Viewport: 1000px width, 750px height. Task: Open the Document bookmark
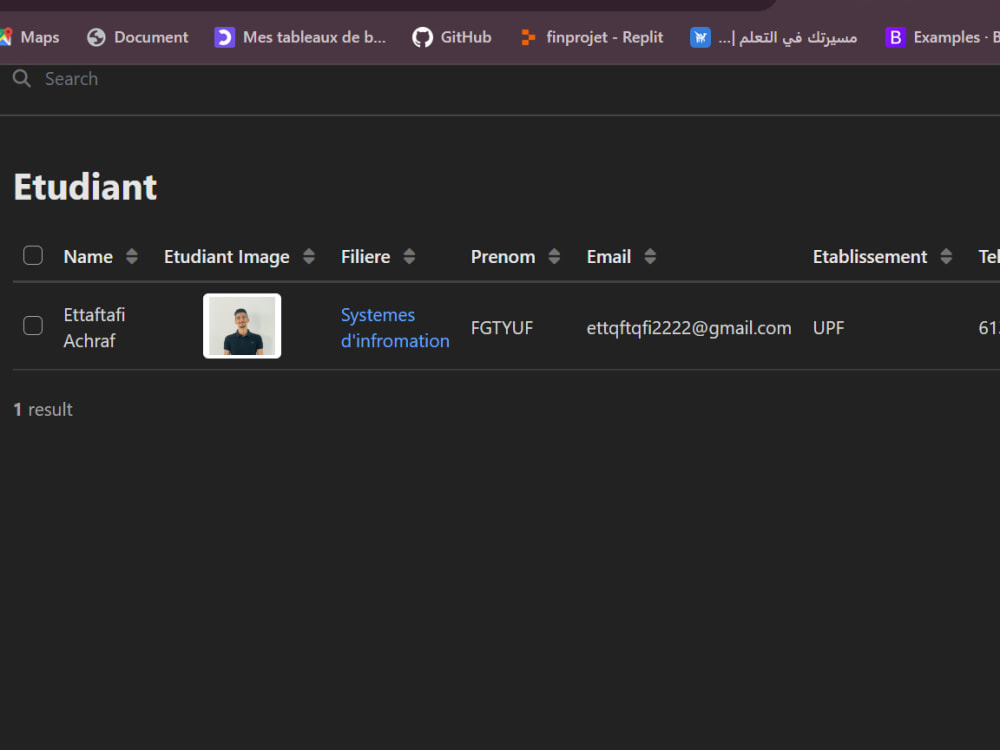138,37
